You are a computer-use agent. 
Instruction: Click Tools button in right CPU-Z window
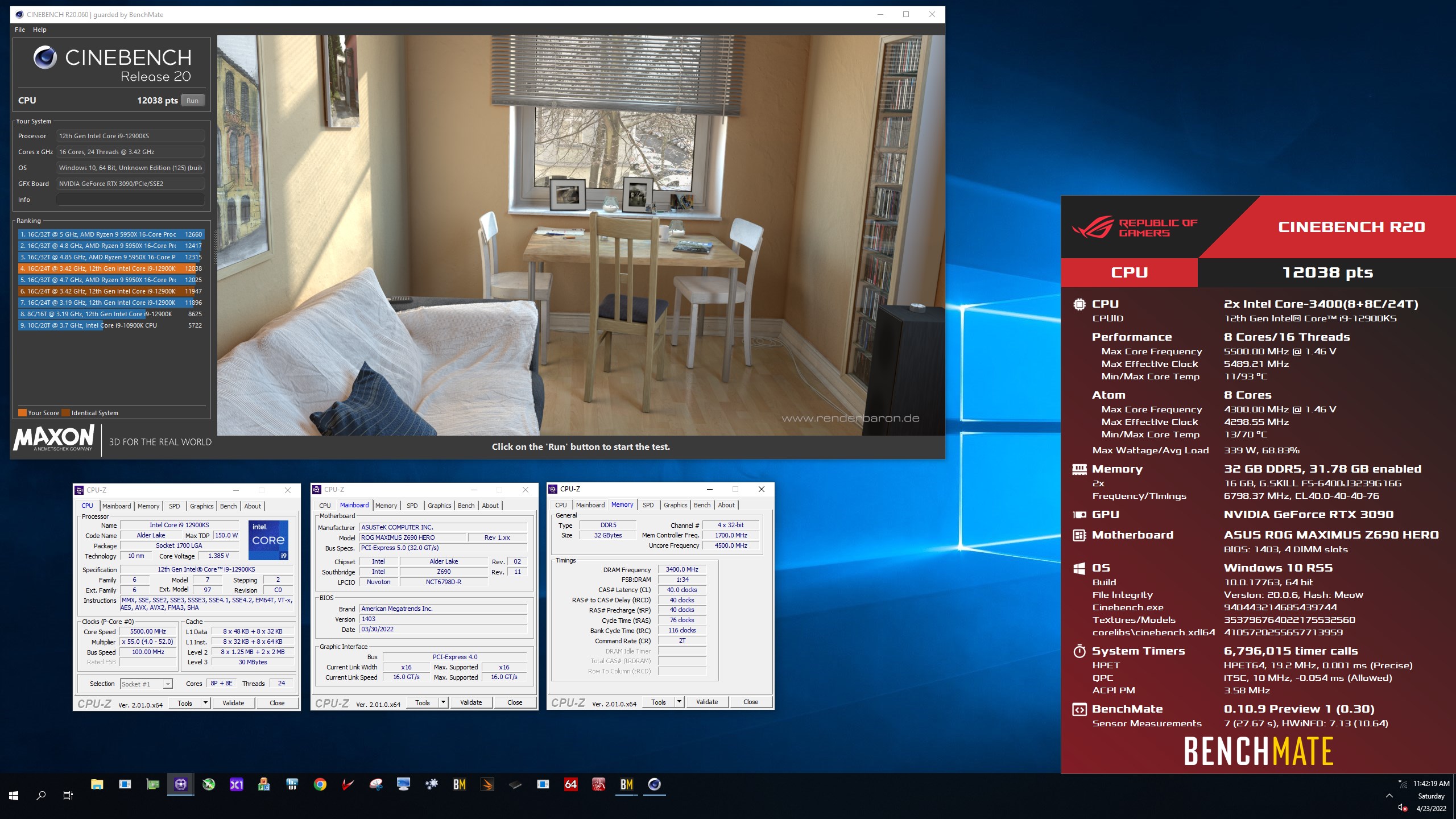point(659,702)
